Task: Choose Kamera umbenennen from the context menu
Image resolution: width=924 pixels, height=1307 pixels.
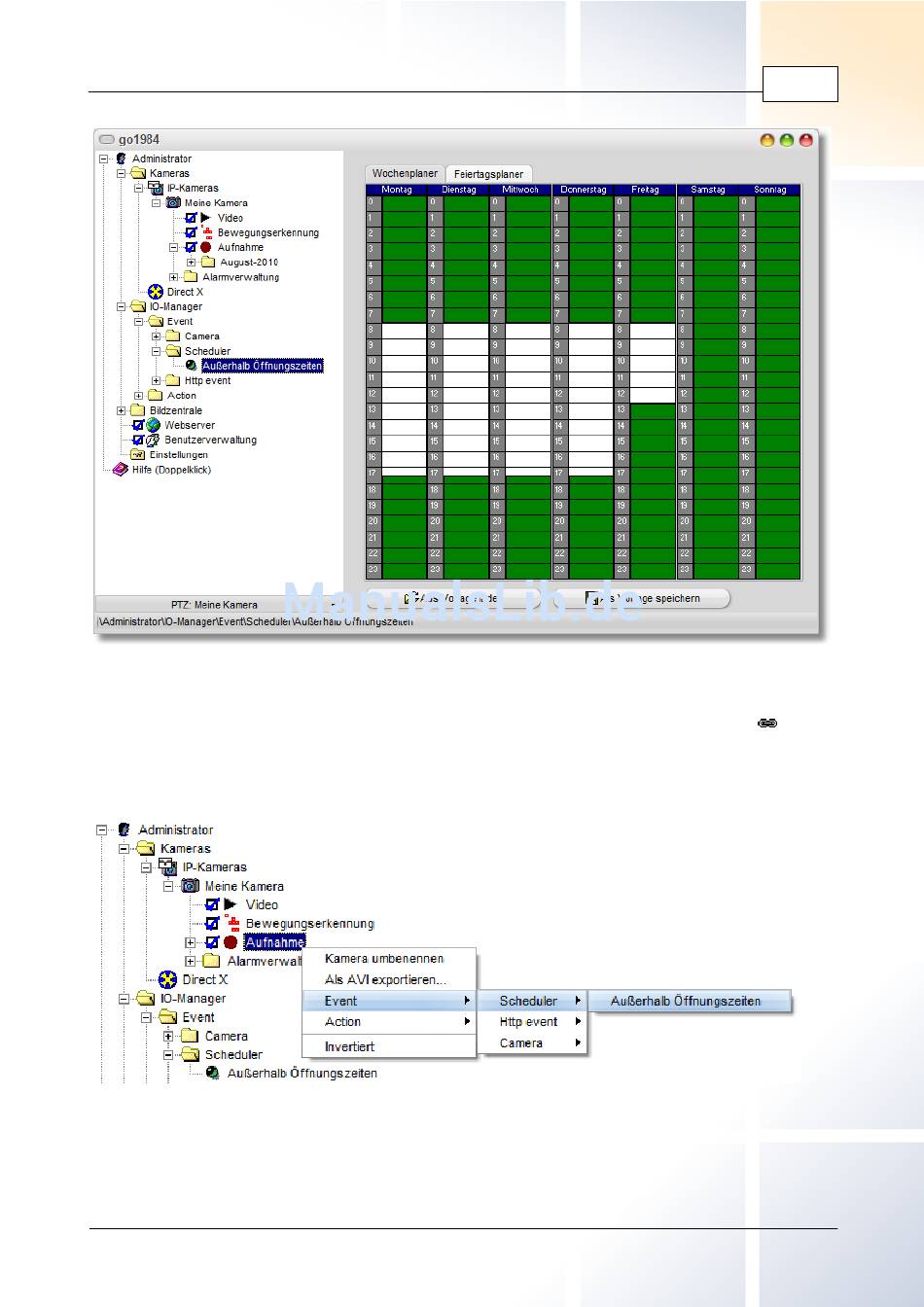Action: pyautogui.click(x=389, y=958)
